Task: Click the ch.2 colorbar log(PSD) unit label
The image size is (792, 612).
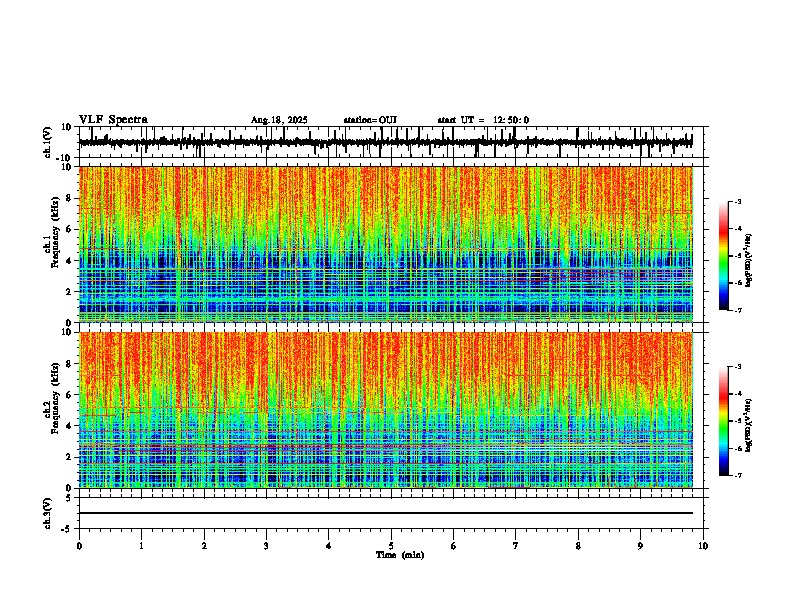Action: (749, 425)
